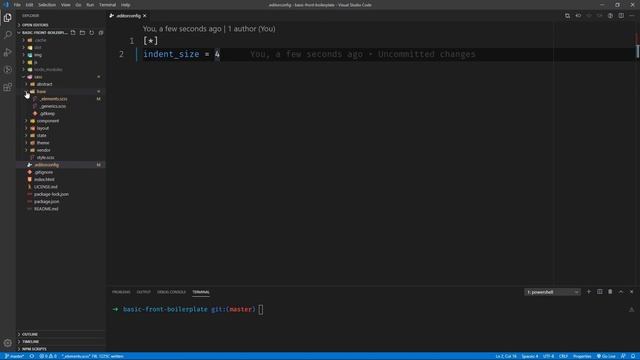
Task: Maximize the terminal panel with up chevron
Action: 621,292
